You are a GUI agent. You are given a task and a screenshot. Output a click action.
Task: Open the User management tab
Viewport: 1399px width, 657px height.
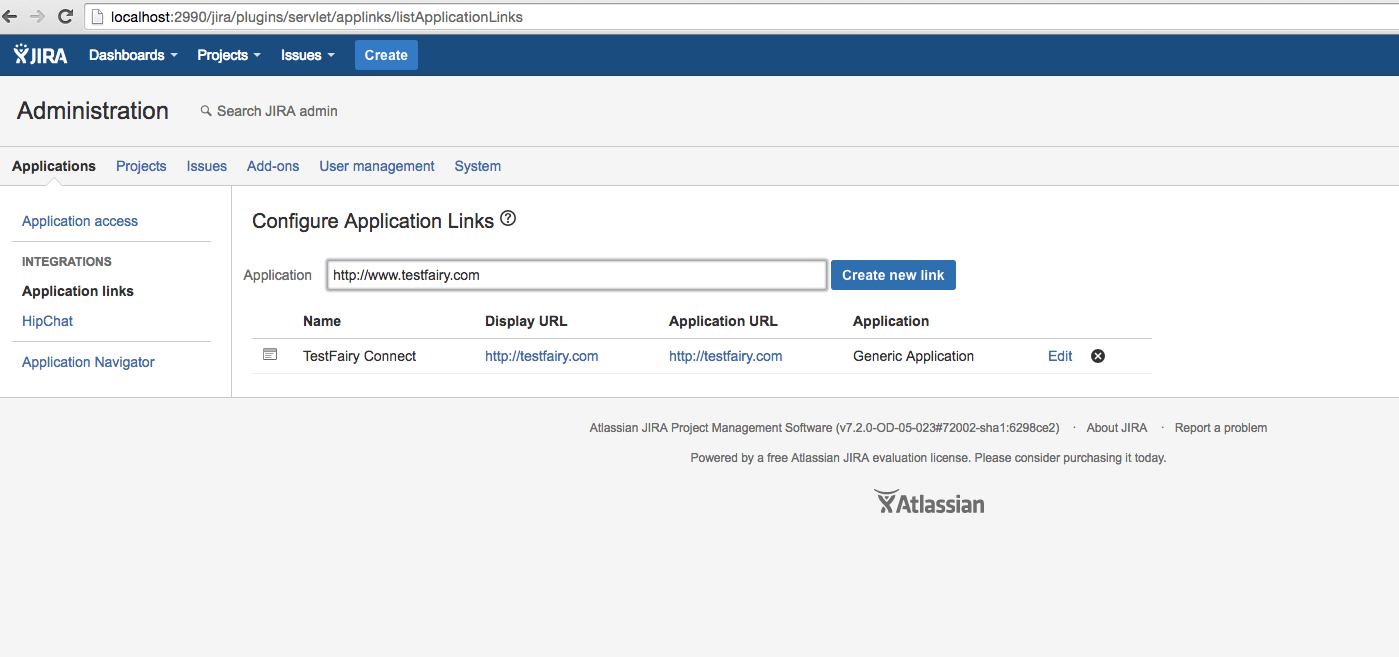pos(376,166)
